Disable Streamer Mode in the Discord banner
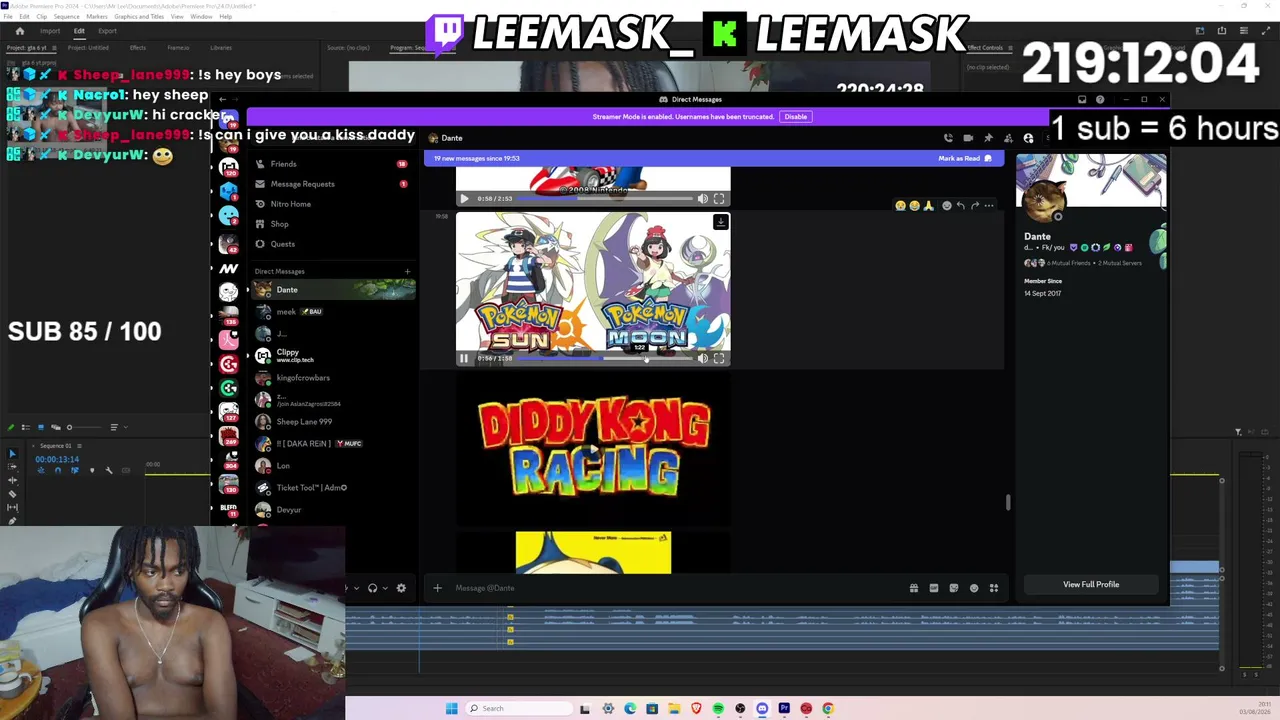 click(x=795, y=117)
